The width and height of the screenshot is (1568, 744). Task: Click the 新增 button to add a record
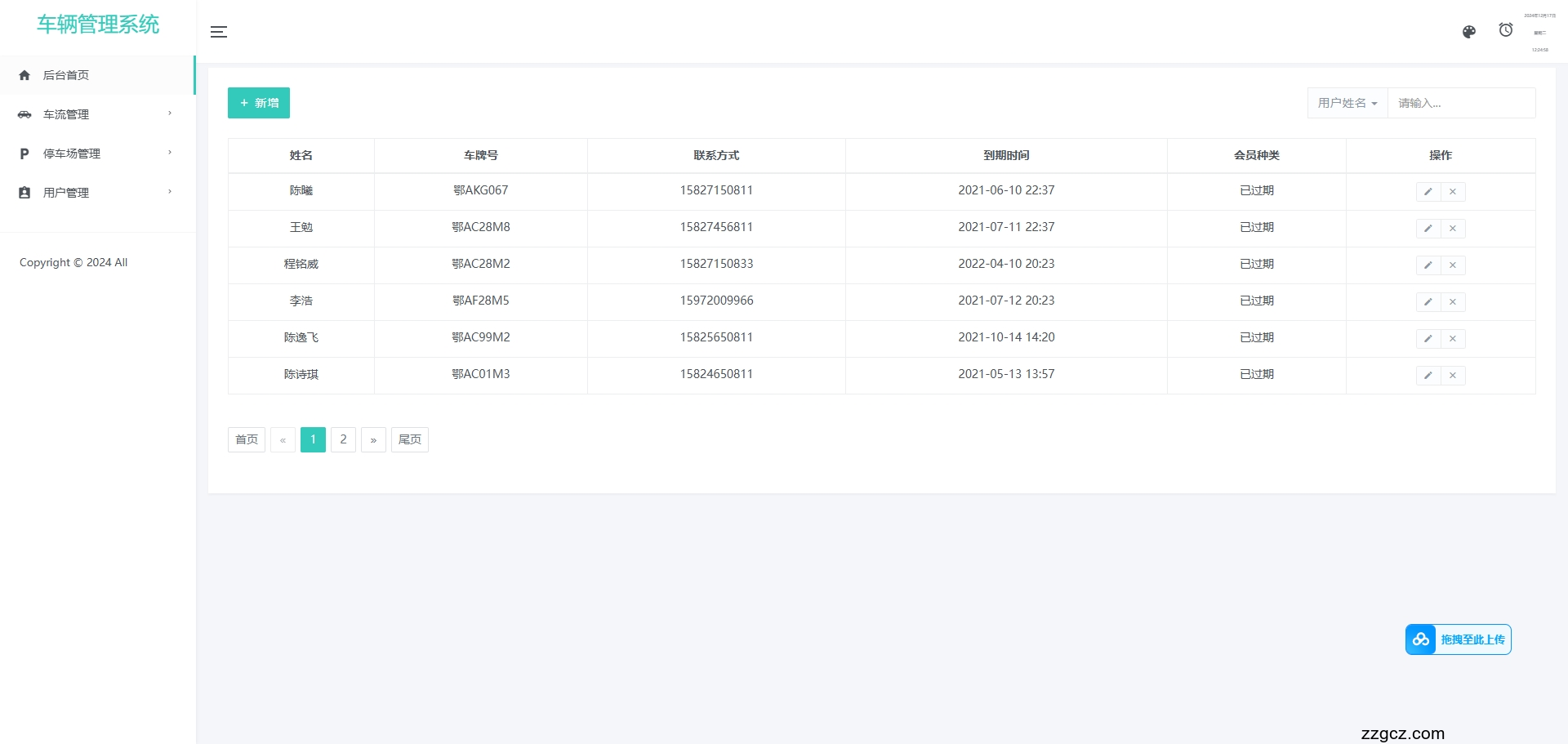258,103
